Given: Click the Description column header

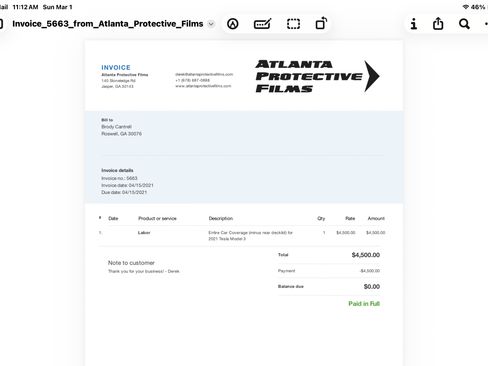Looking at the screenshot, I should 221,218.
